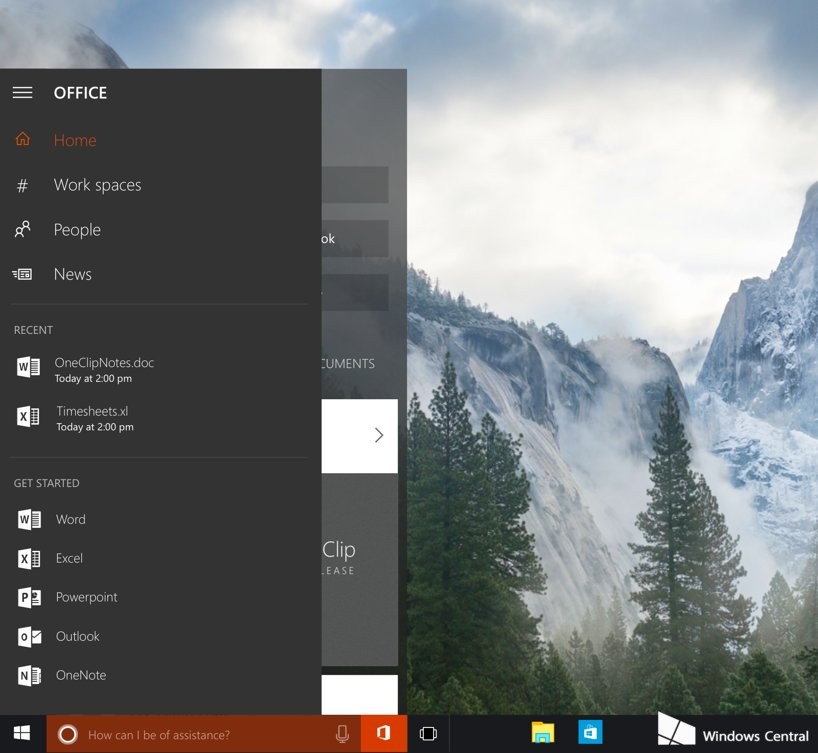Click the OneClip tile behind menu
Image resolution: width=818 pixels, height=753 pixels.
click(x=359, y=570)
